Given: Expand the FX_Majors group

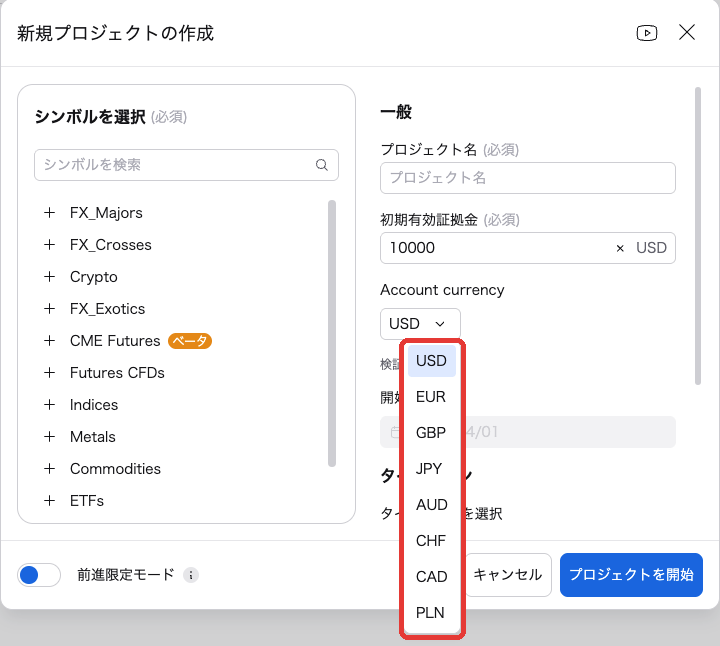Looking at the screenshot, I should (x=50, y=213).
